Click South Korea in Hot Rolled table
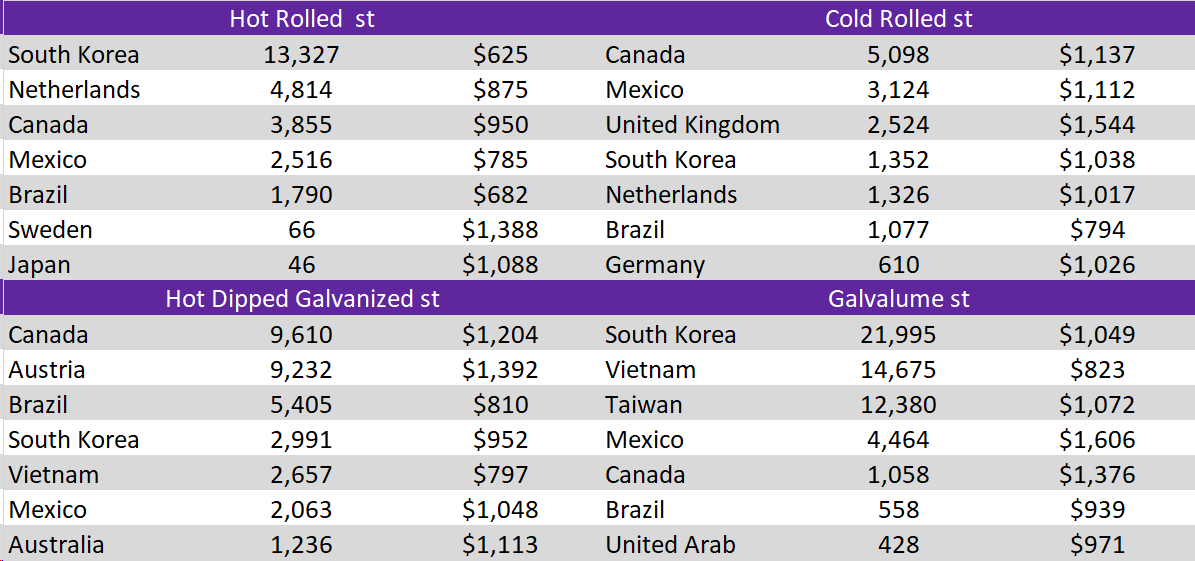 (x=74, y=55)
